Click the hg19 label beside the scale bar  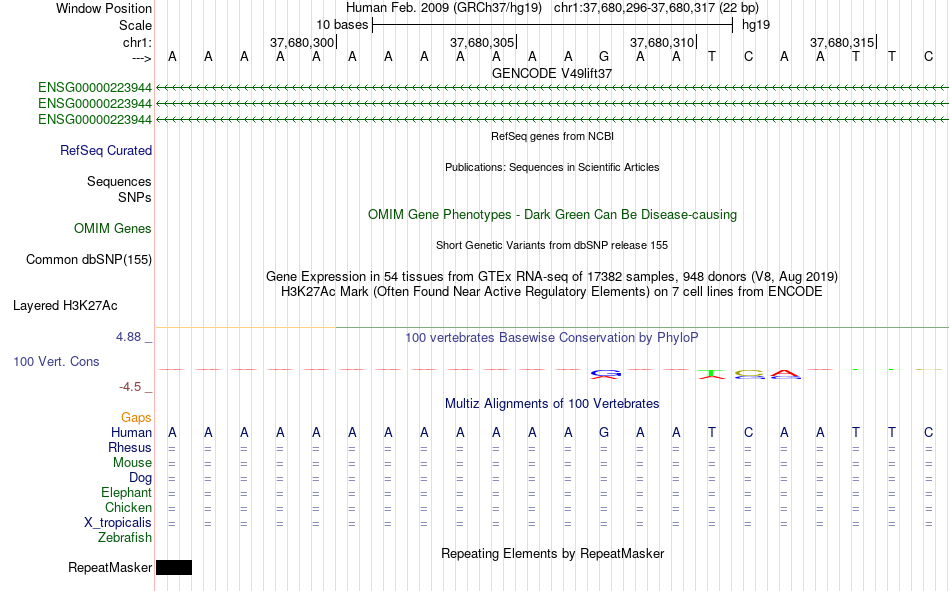coord(756,25)
